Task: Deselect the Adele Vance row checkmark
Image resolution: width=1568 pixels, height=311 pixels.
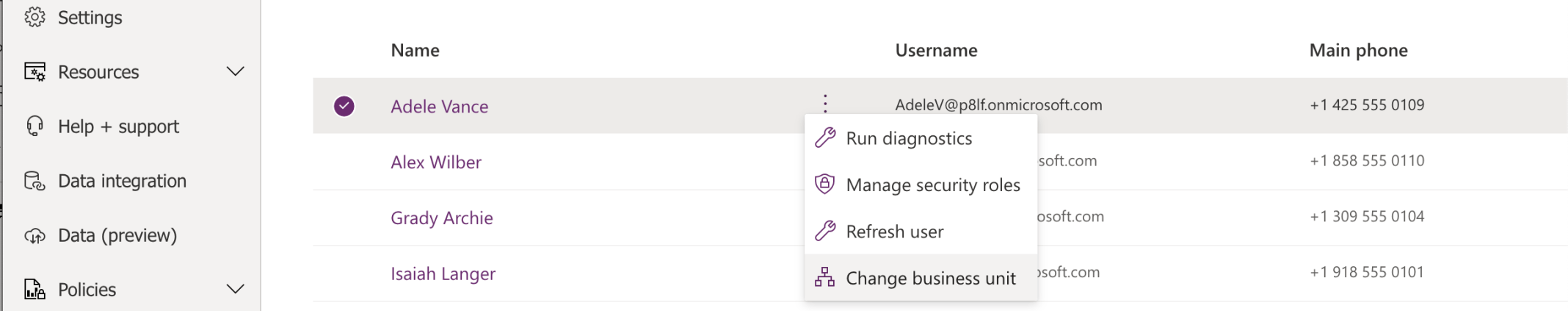Action: tap(344, 106)
